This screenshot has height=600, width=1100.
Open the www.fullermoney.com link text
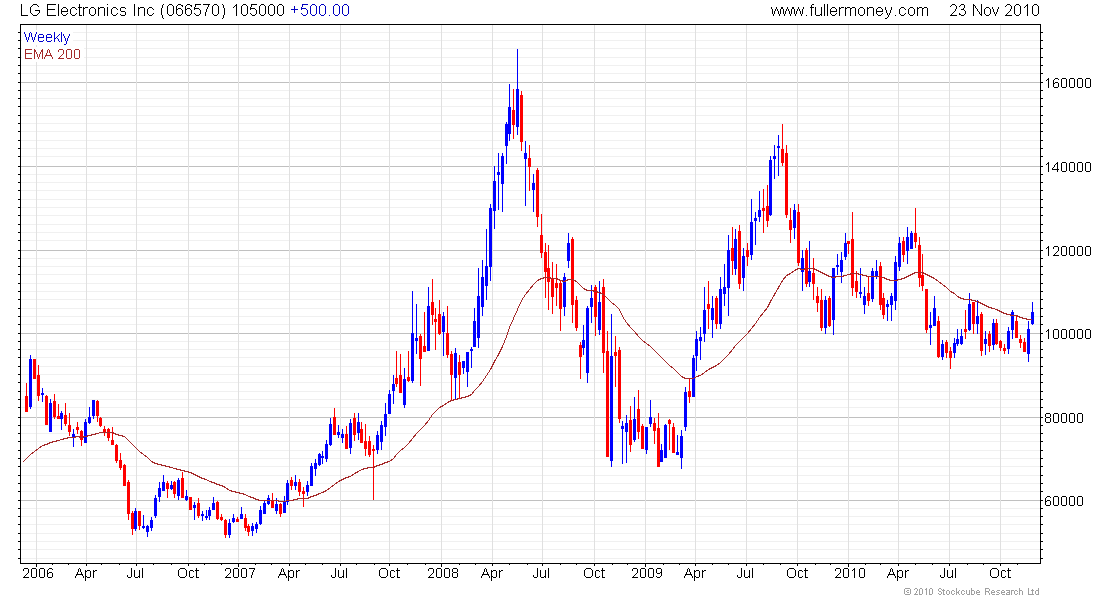[849, 11]
